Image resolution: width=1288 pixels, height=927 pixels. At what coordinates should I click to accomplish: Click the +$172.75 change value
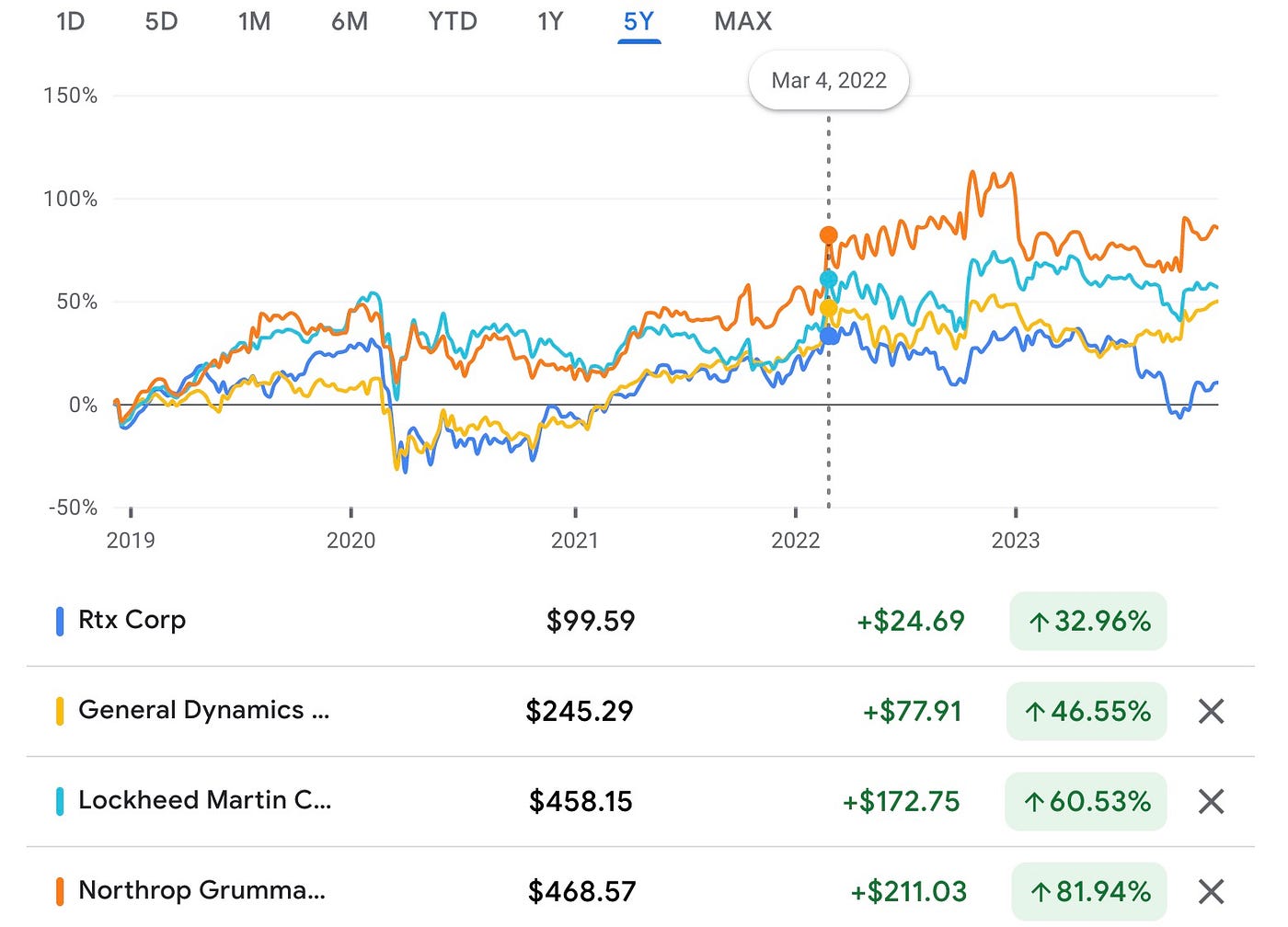[902, 801]
